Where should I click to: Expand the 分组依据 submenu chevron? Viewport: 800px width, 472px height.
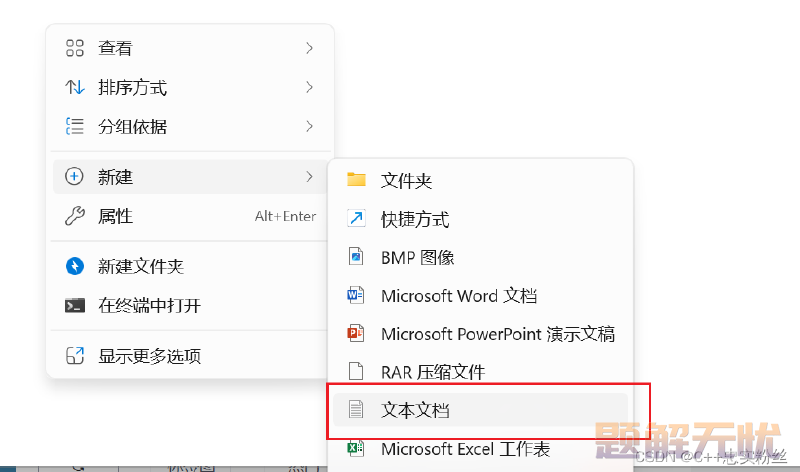point(309,126)
